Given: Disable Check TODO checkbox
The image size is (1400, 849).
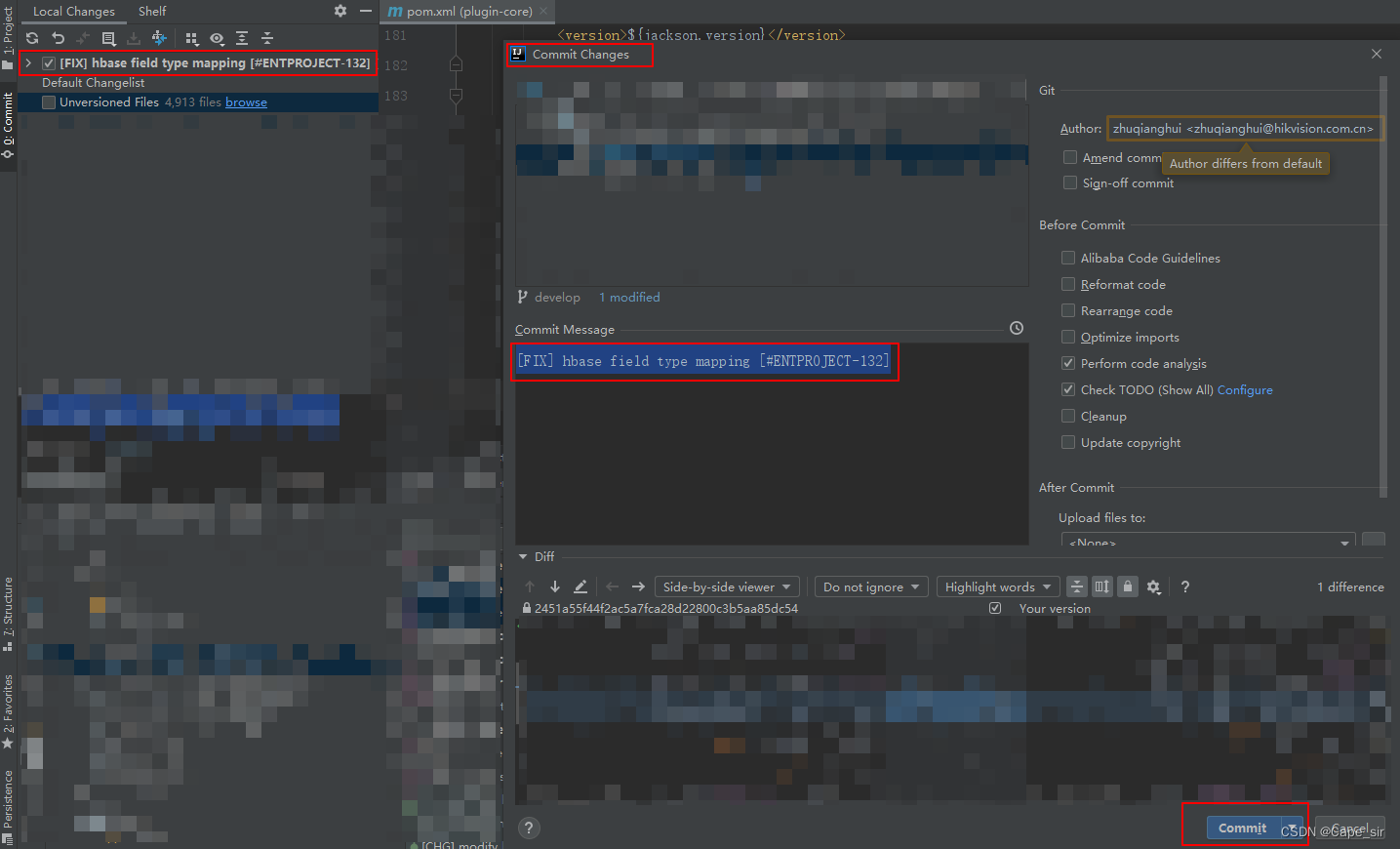Looking at the screenshot, I should [x=1068, y=389].
